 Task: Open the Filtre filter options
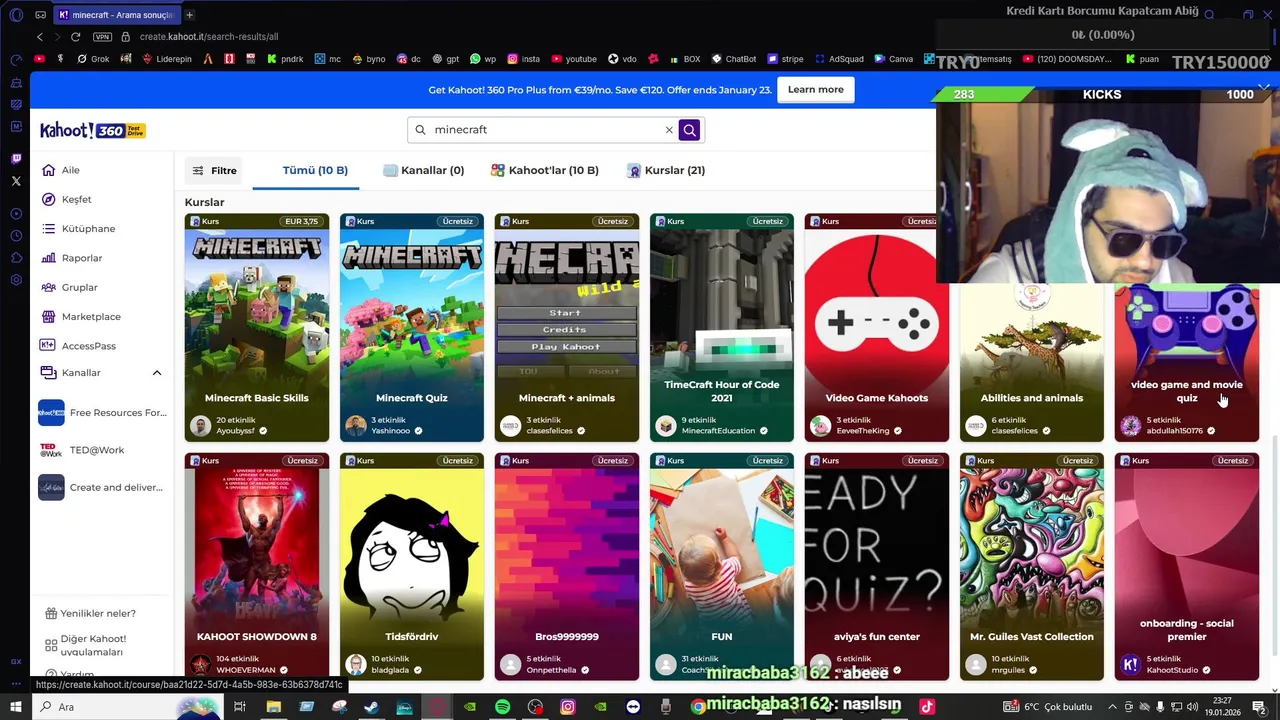click(214, 171)
